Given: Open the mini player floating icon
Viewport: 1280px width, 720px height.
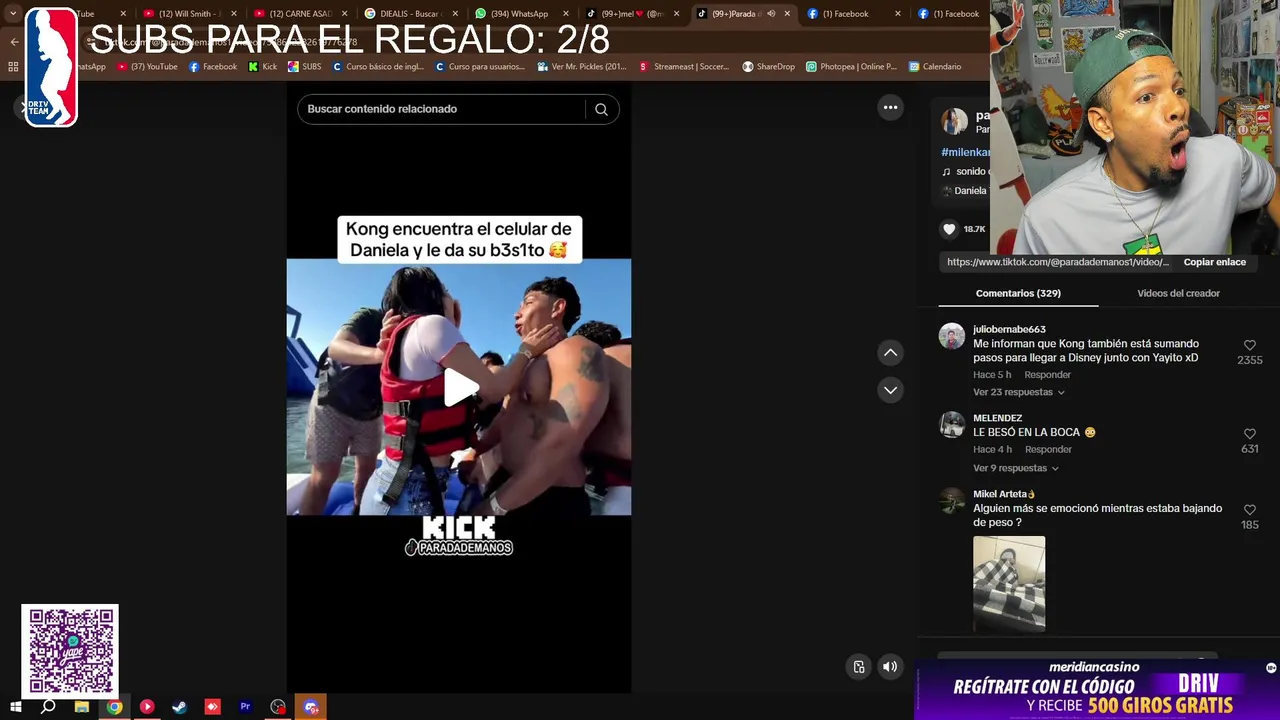Looking at the screenshot, I should [x=859, y=667].
